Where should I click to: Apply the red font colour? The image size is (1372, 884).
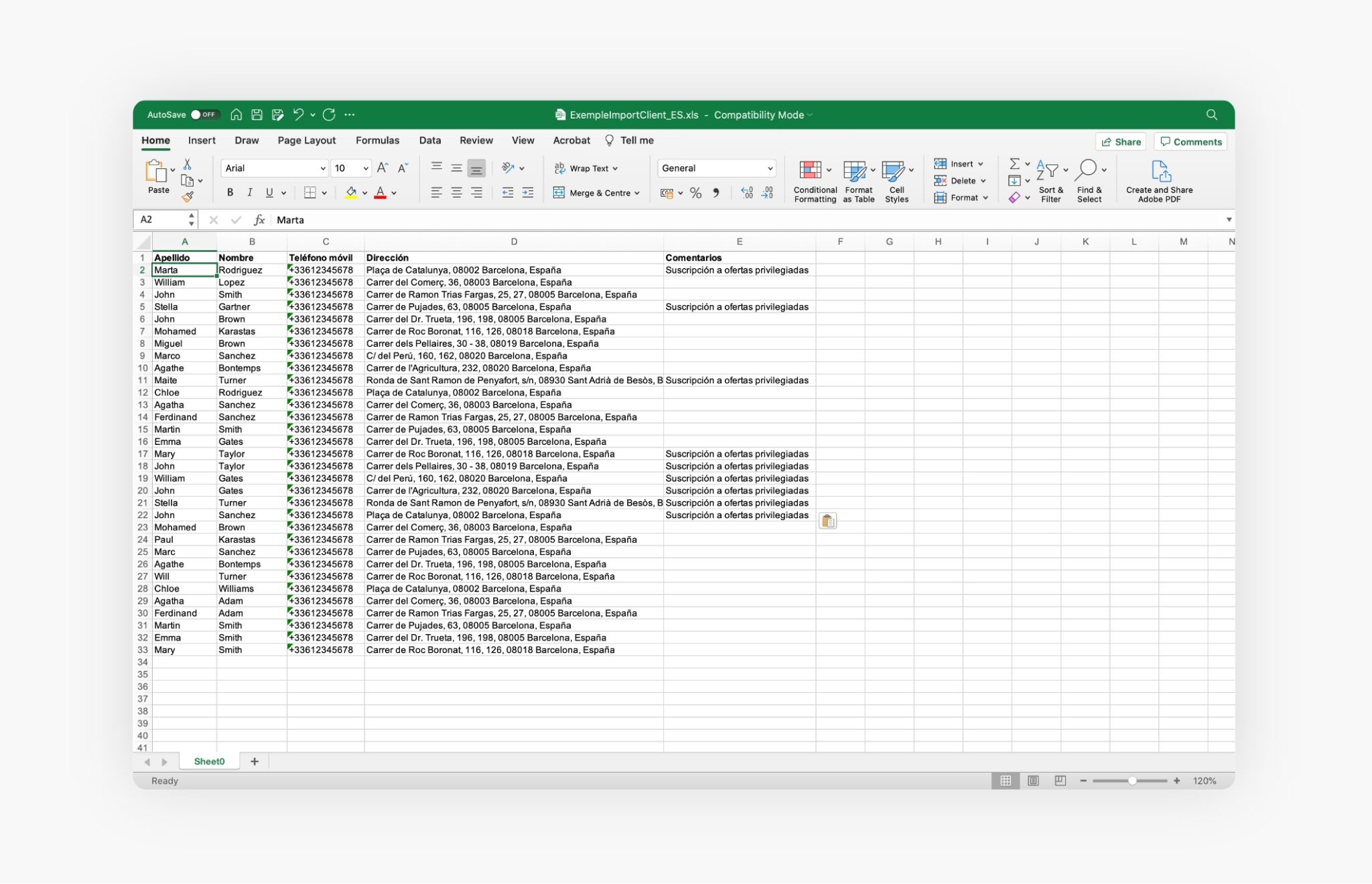tap(380, 193)
